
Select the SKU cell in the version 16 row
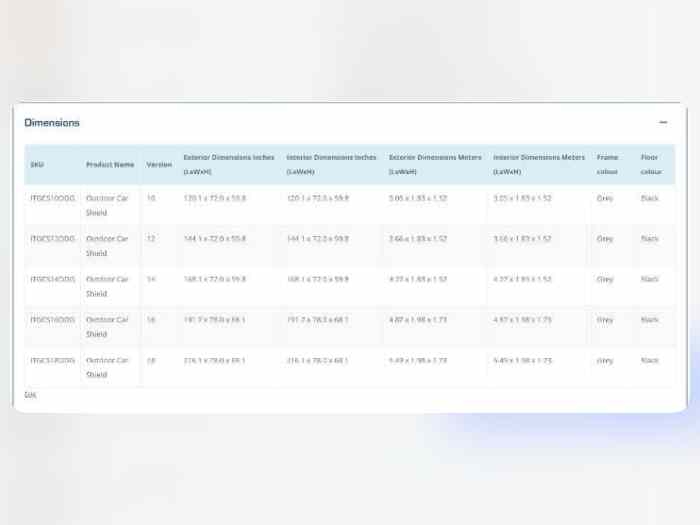click(x=53, y=320)
